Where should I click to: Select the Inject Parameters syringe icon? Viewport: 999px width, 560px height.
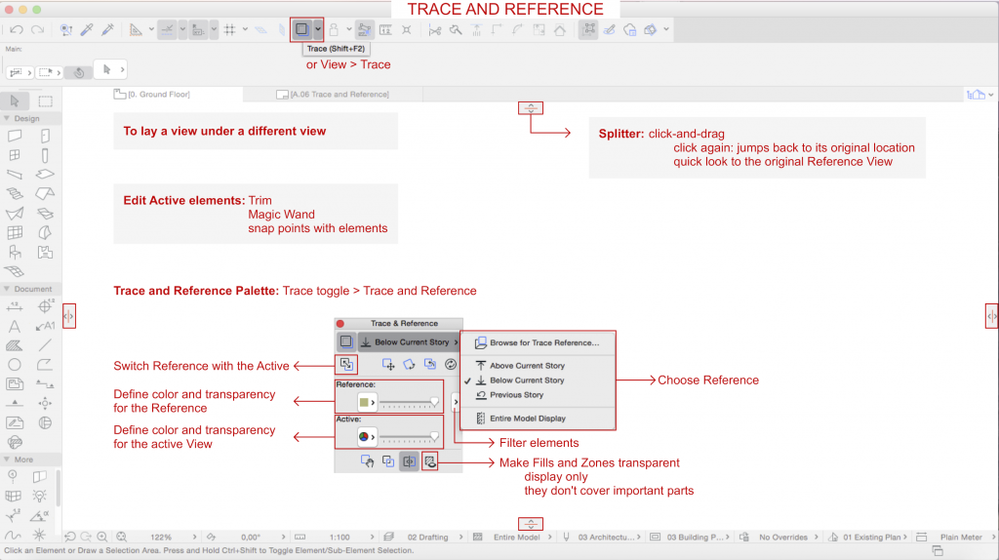pos(108,29)
